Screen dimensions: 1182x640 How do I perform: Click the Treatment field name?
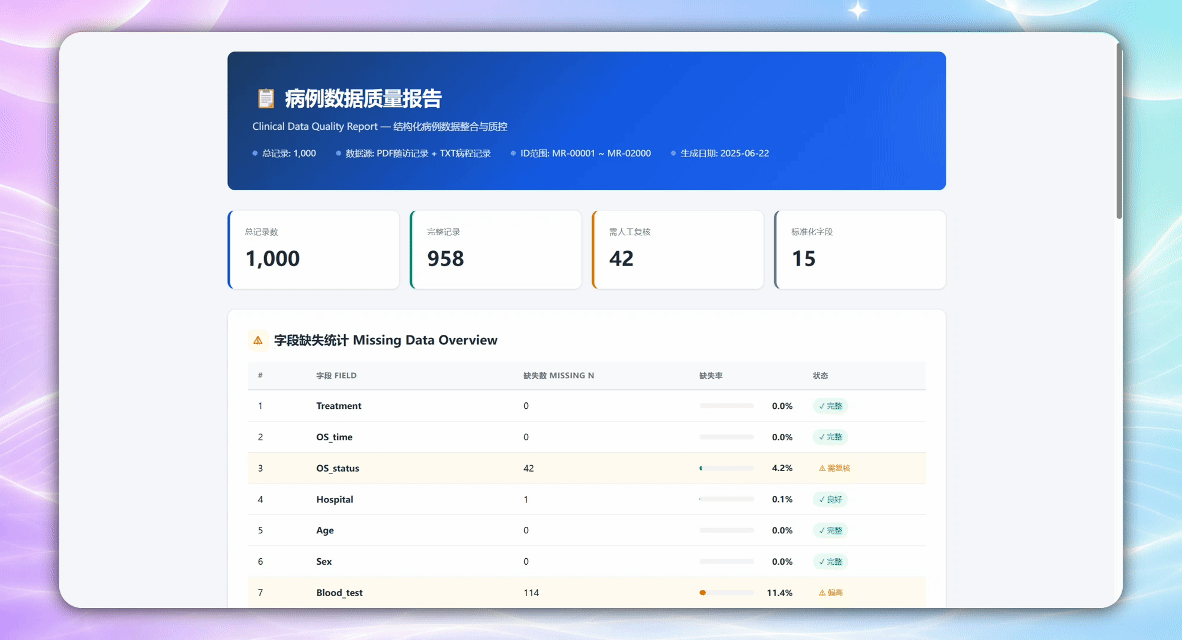pyautogui.click(x=338, y=406)
